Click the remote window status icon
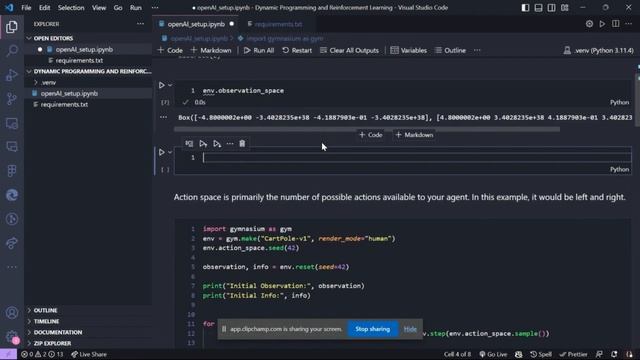 point(8,354)
